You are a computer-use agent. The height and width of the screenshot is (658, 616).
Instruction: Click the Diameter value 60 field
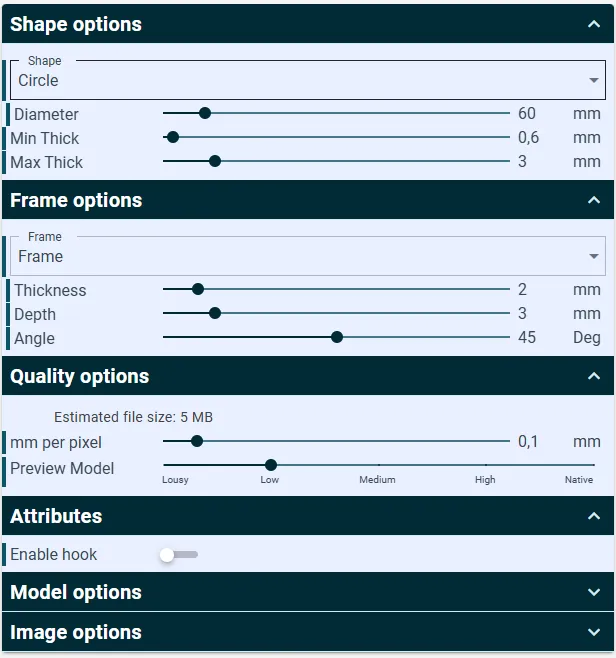click(527, 113)
